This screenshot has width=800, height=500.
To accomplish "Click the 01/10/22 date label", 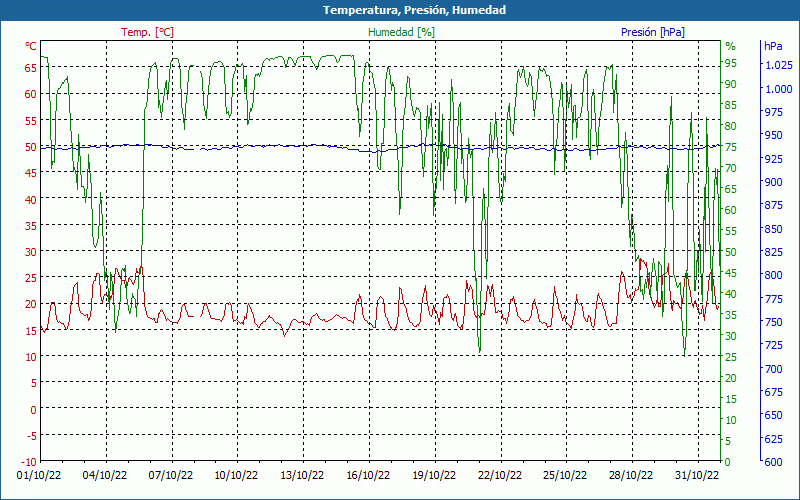I will tap(39, 476).
